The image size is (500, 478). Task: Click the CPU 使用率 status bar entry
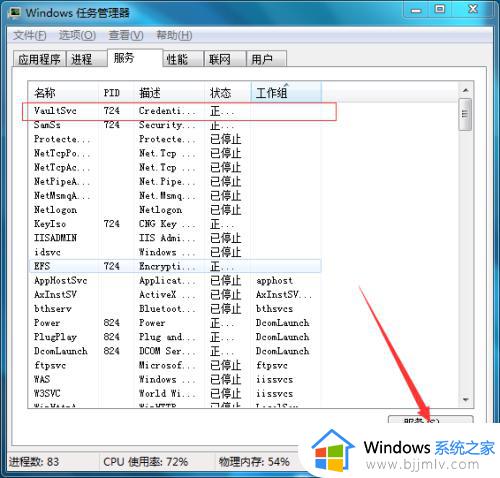[x=146, y=462]
